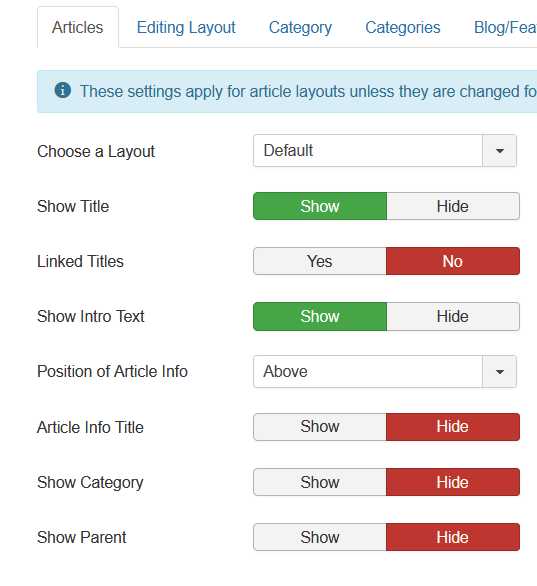This screenshot has height=586, width=537.
Task: Switch Linked Titles to Yes
Action: click(x=320, y=261)
